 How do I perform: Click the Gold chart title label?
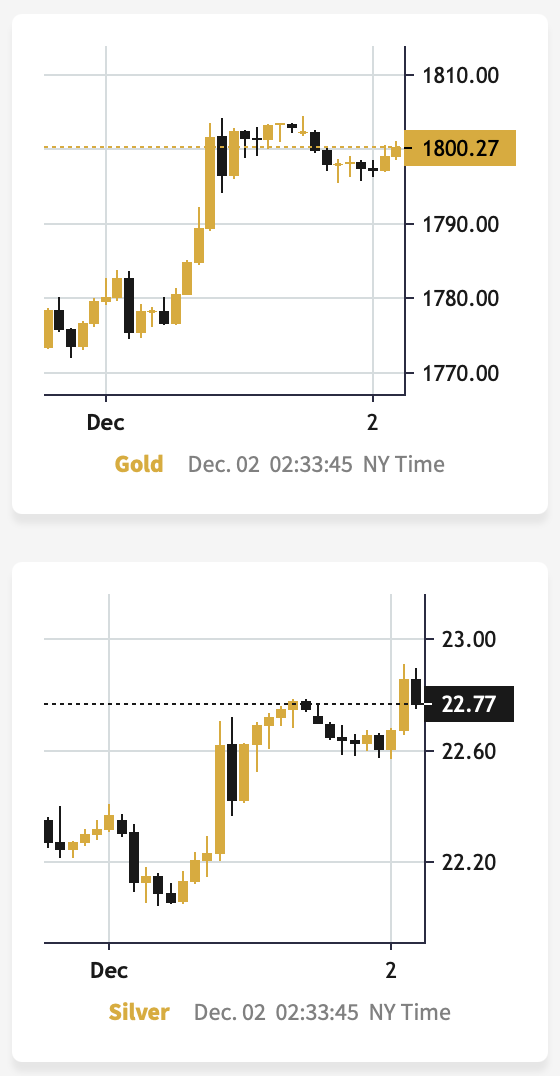click(x=139, y=465)
